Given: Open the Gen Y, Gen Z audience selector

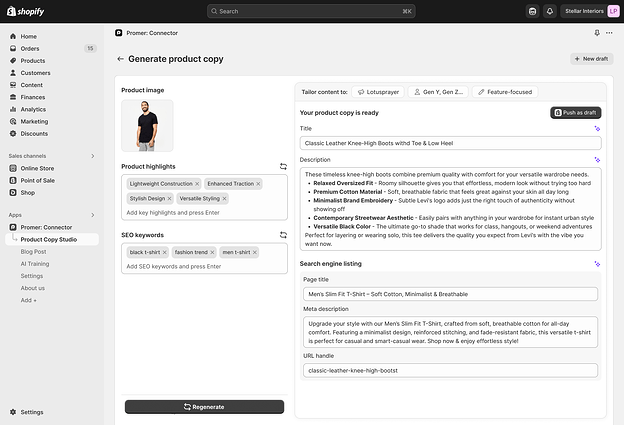Looking at the screenshot, I should point(438,92).
